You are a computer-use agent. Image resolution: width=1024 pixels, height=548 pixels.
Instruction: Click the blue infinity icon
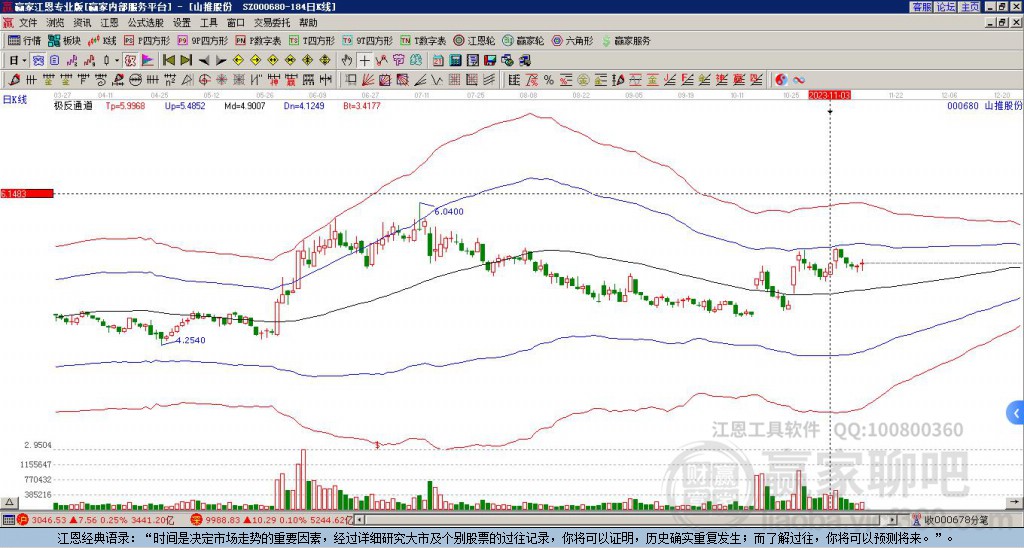tap(799, 80)
